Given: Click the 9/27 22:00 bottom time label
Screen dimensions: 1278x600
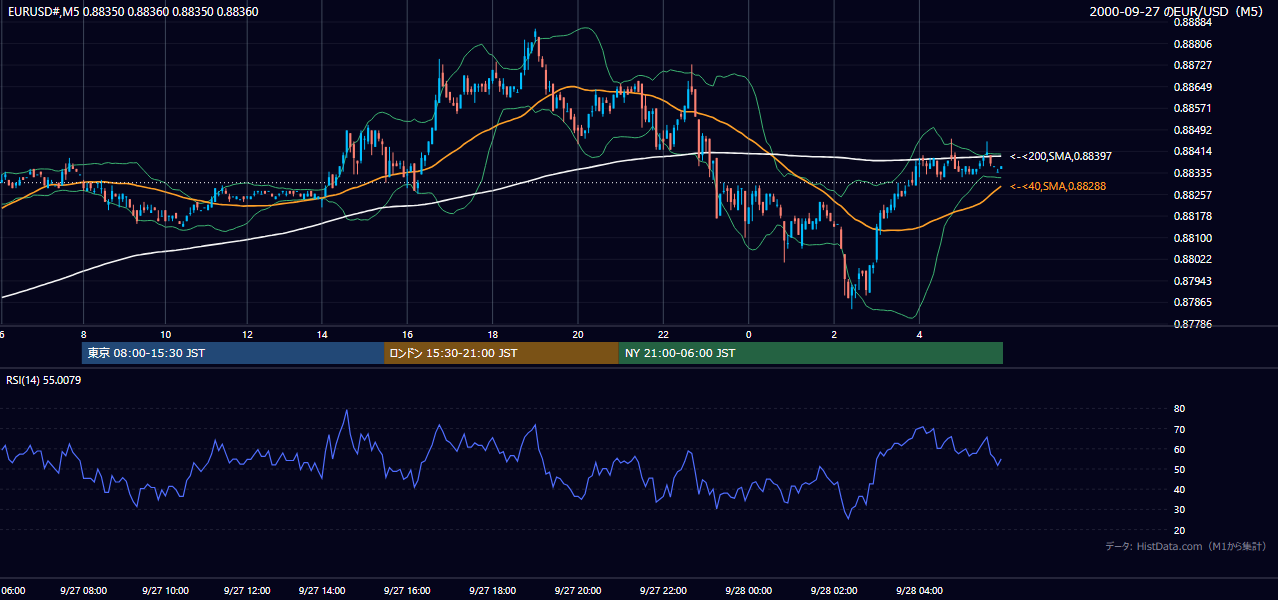Looking at the screenshot, I should coord(663,590).
